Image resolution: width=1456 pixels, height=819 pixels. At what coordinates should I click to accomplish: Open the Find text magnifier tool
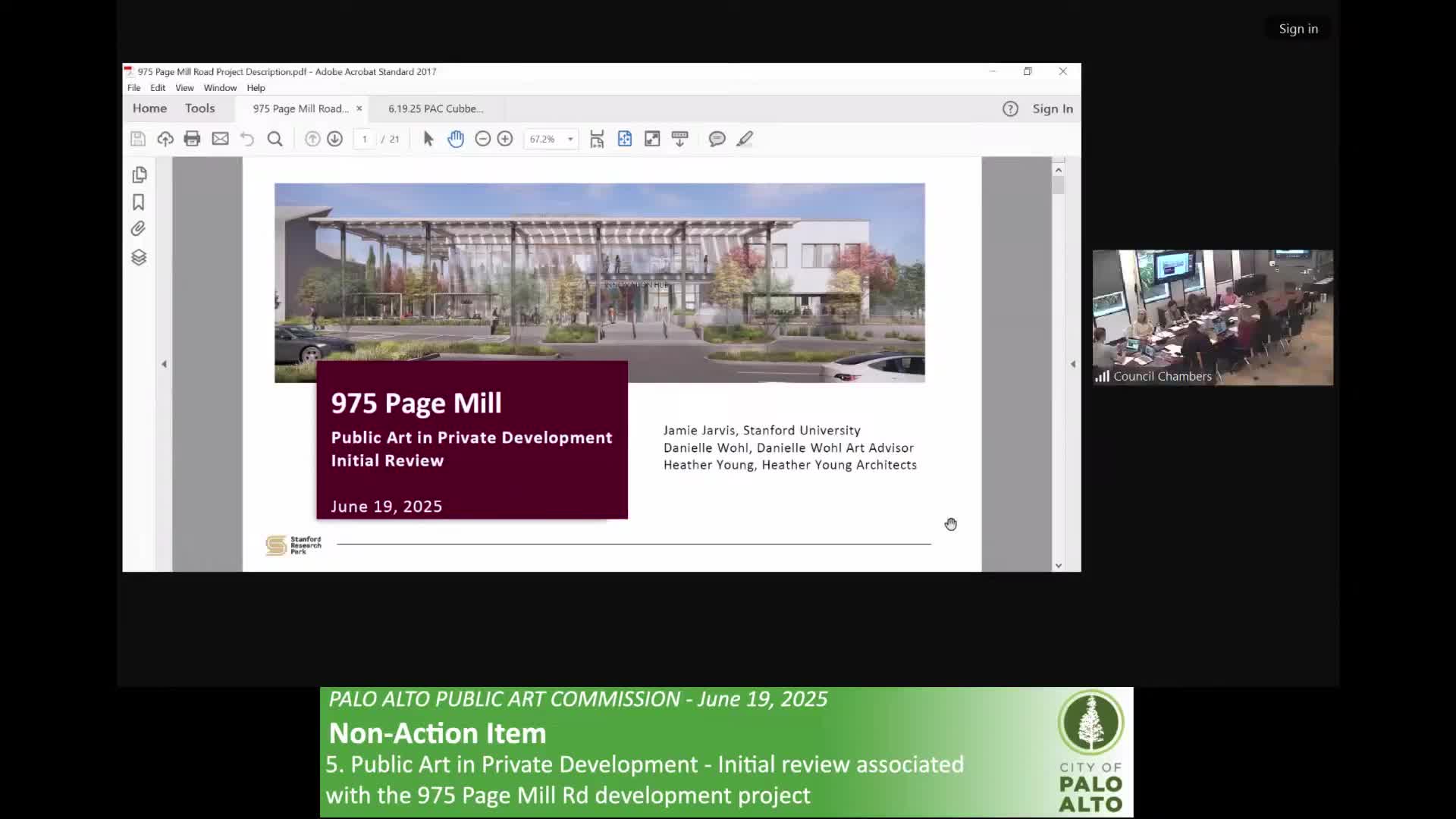(275, 139)
